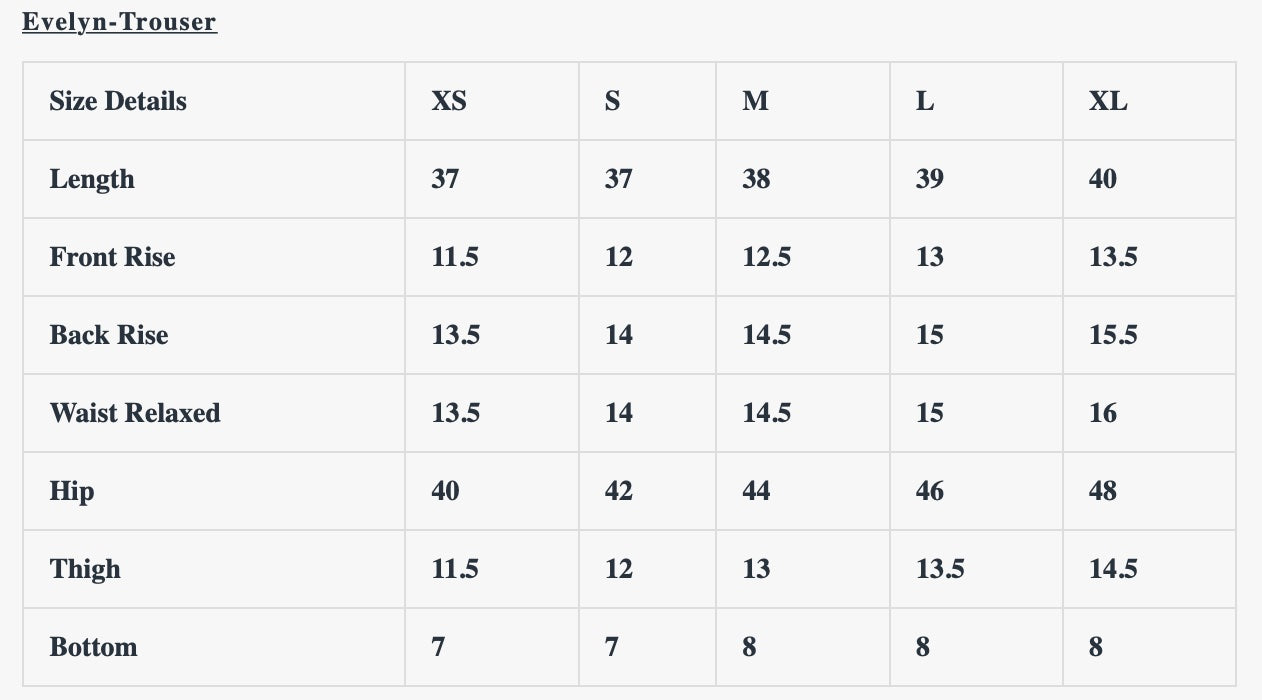Select the XL column header
The width and height of the screenshot is (1262, 700).
[1108, 101]
